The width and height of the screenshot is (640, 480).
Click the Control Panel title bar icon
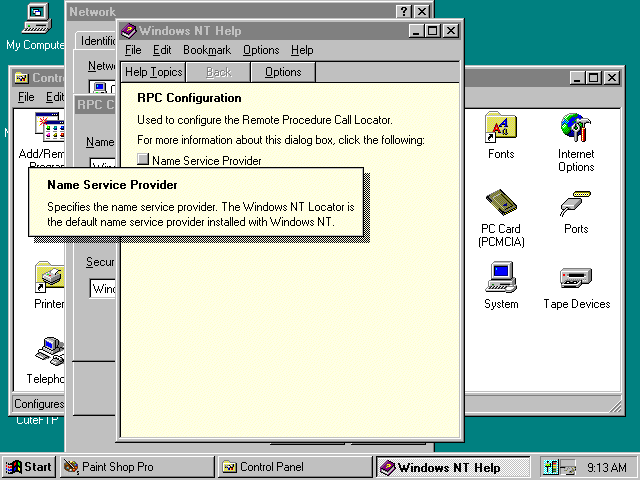coord(21,78)
